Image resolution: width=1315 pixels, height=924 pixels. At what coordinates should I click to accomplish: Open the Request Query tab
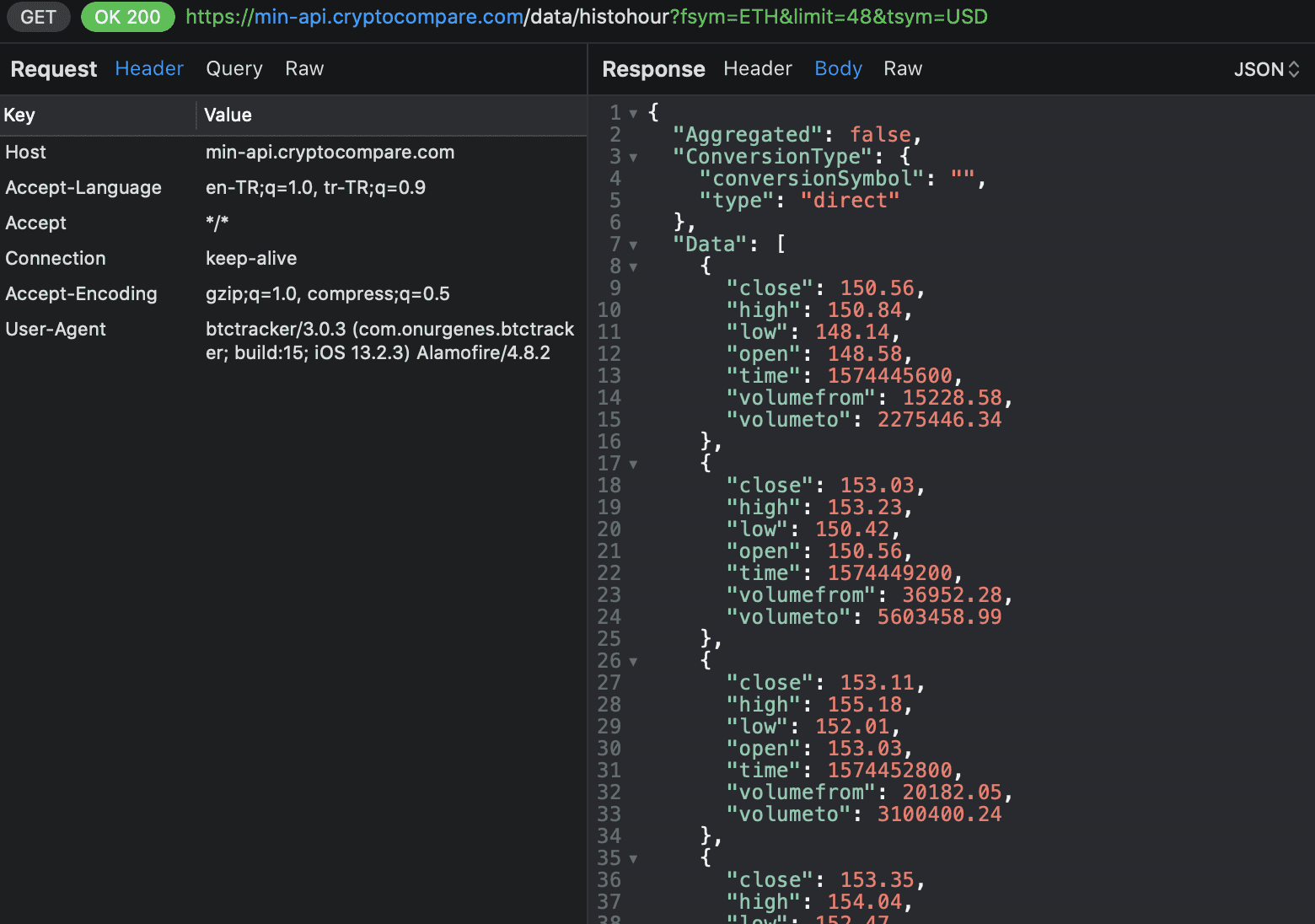pyautogui.click(x=234, y=68)
